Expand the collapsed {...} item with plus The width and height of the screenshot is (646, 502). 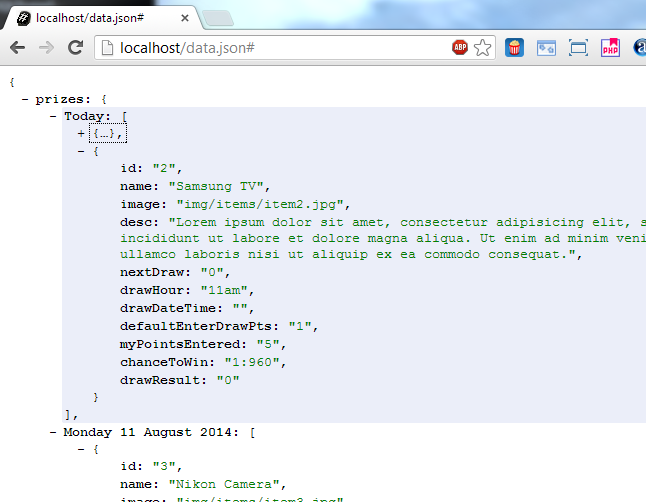[81, 134]
